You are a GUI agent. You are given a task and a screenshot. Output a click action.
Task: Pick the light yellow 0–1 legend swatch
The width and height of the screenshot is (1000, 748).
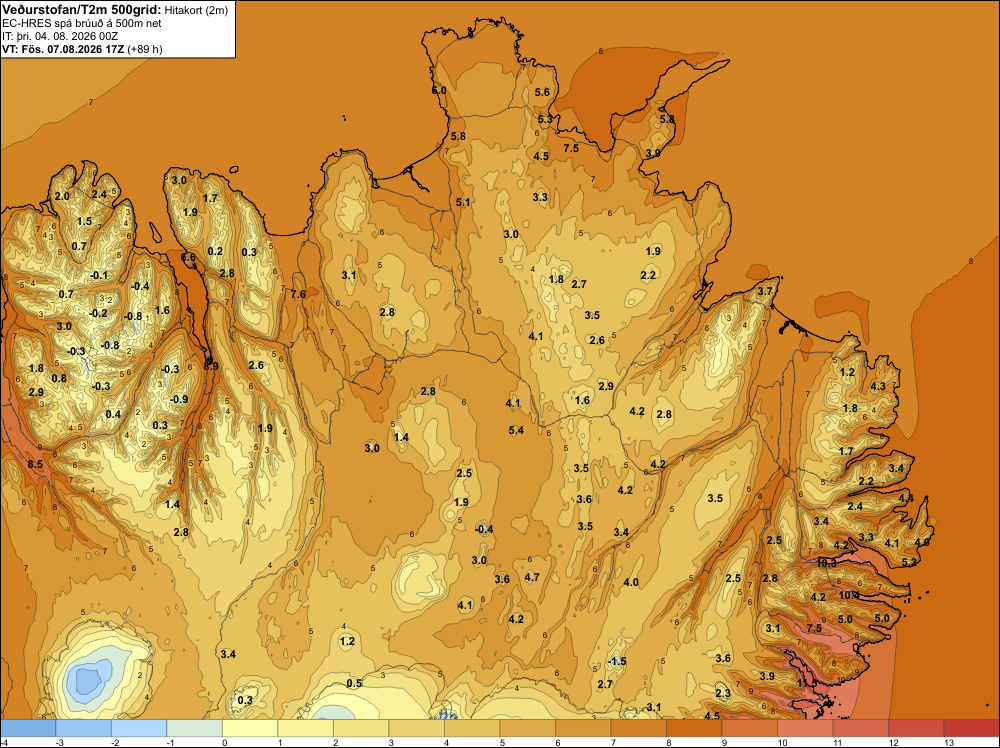pyautogui.click(x=250, y=728)
